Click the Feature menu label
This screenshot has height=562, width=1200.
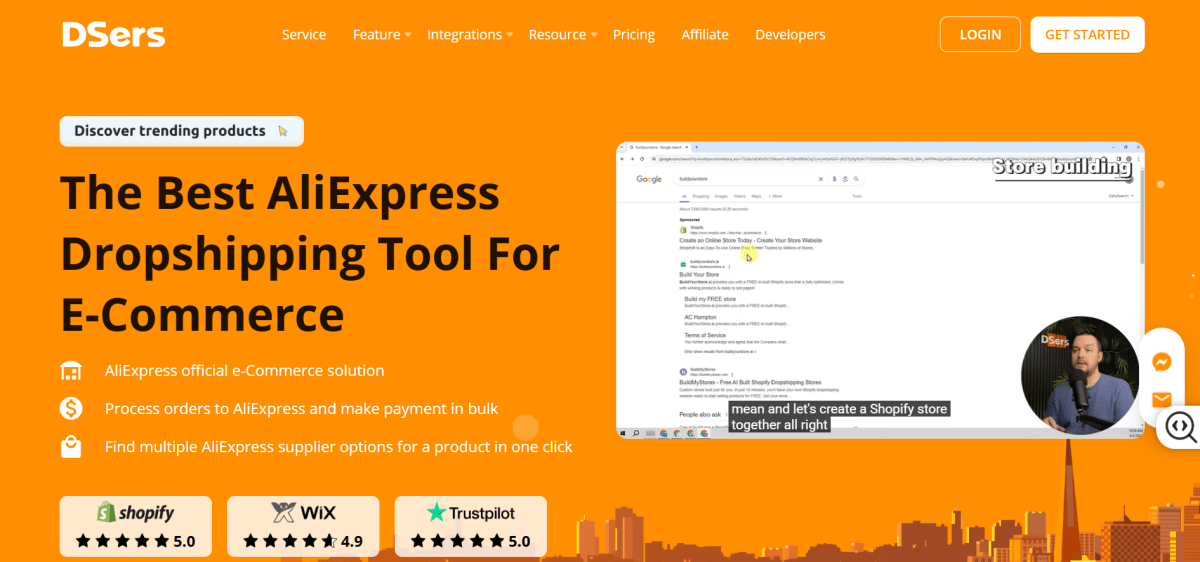coord(376,34)
